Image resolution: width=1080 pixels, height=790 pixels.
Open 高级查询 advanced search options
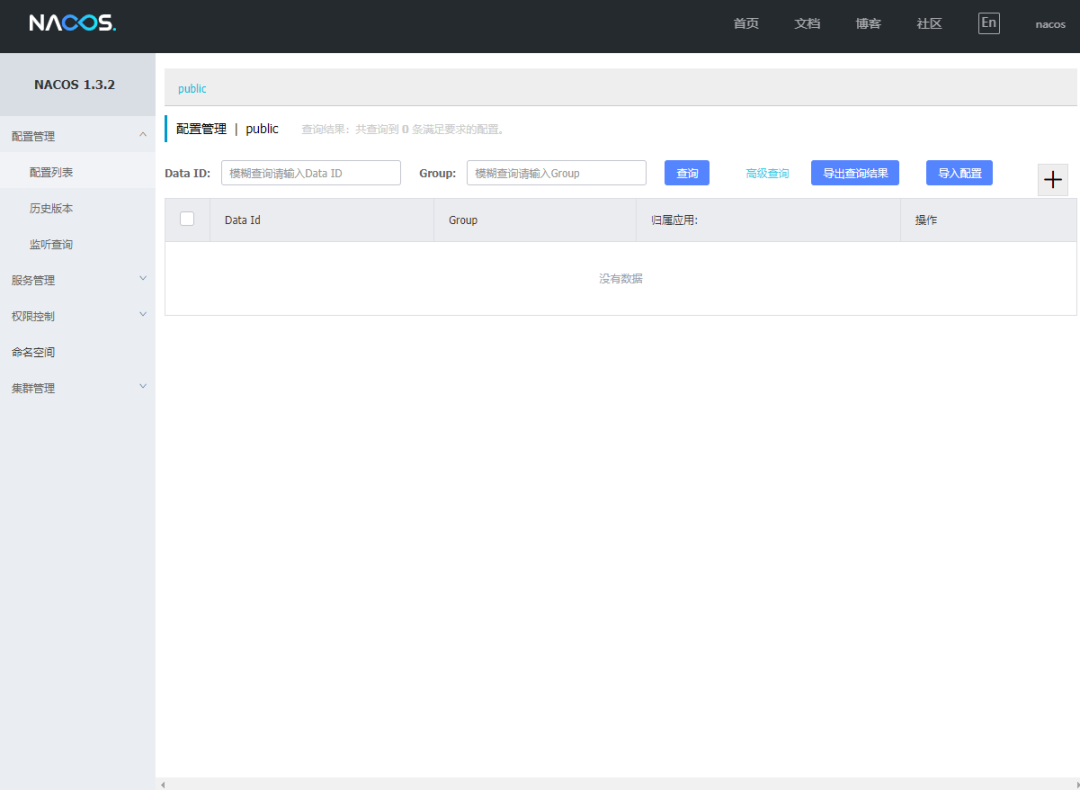point(767,172)
